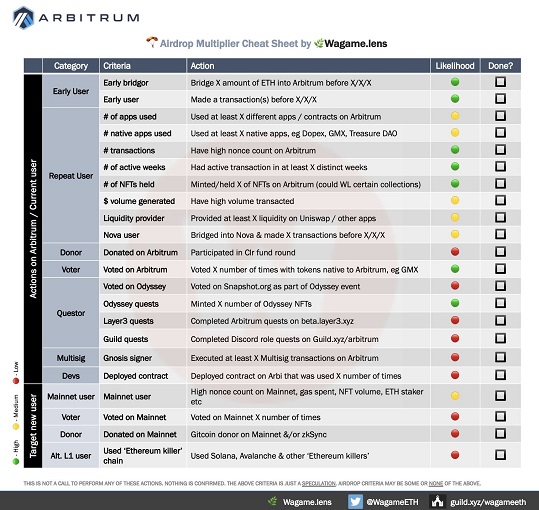Viewport: 539px width, 510px height.
Task: Click green dot for # of active weeks
Action: click(x=455, y=167)
